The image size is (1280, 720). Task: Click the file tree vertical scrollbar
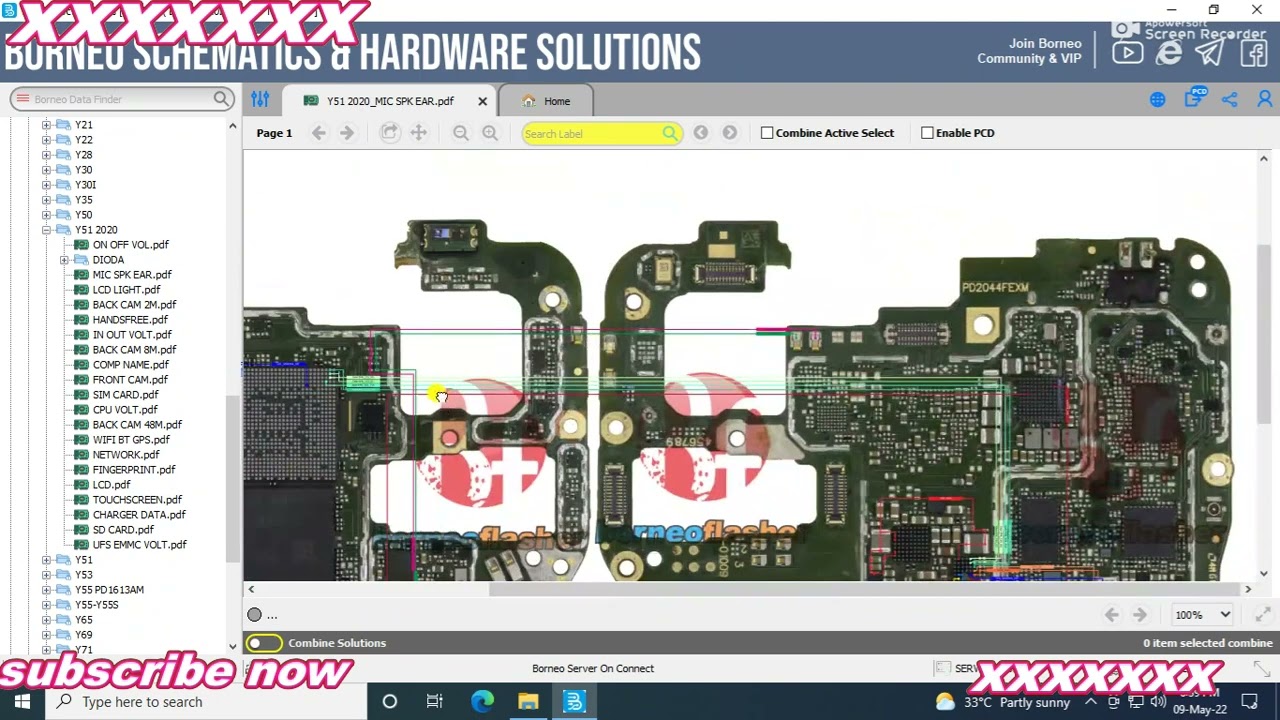pyautogui.click(x=232, y=478)
